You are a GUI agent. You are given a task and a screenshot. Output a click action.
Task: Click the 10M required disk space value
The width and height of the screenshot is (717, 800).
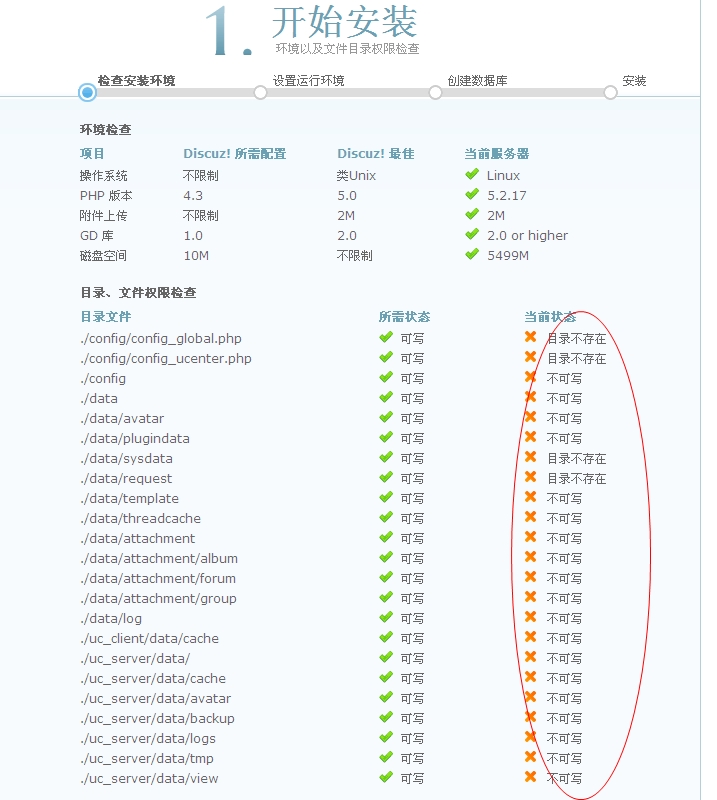tap(196, 256)
